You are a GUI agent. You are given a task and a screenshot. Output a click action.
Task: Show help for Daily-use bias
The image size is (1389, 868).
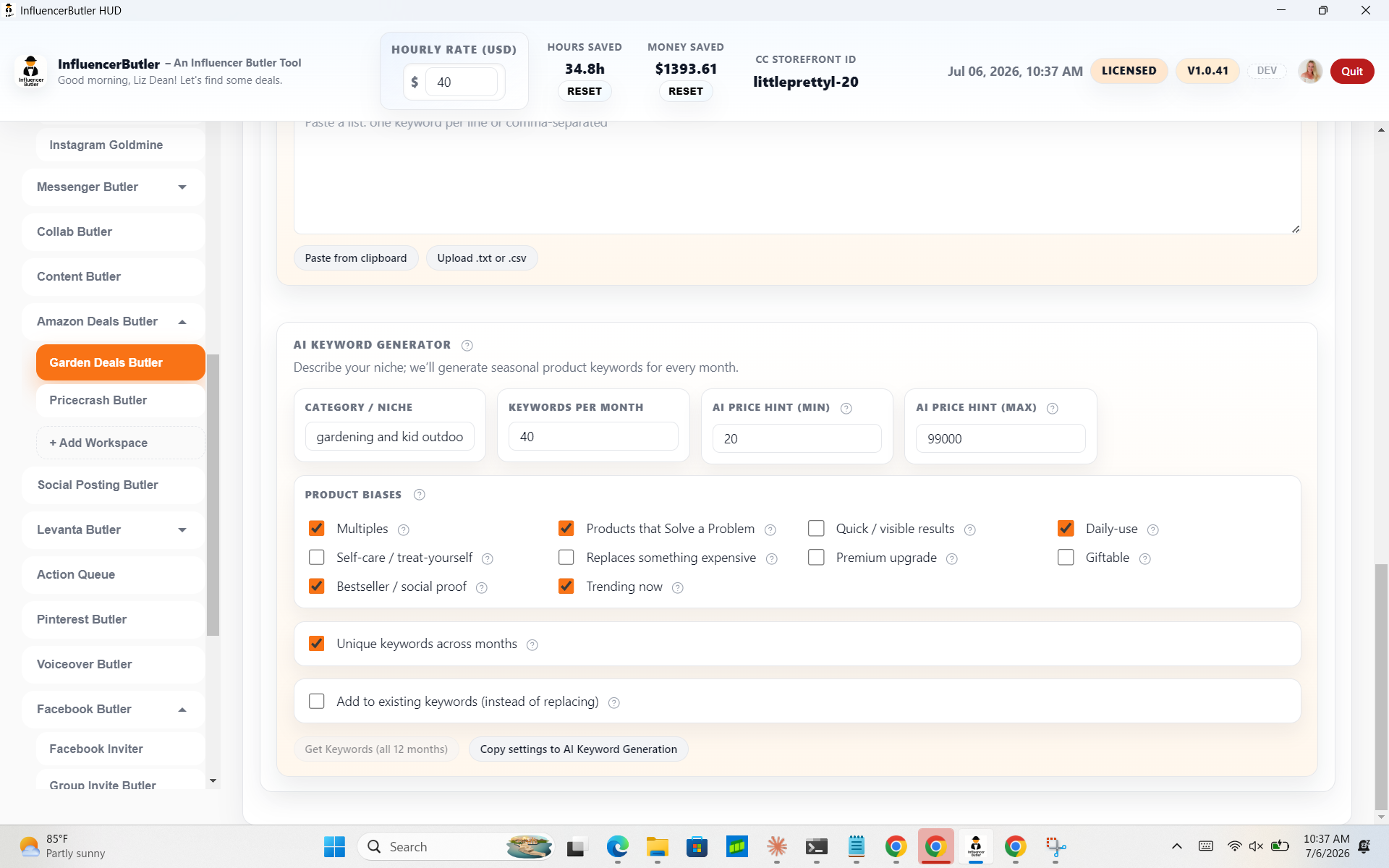[x=1153, y=530]
